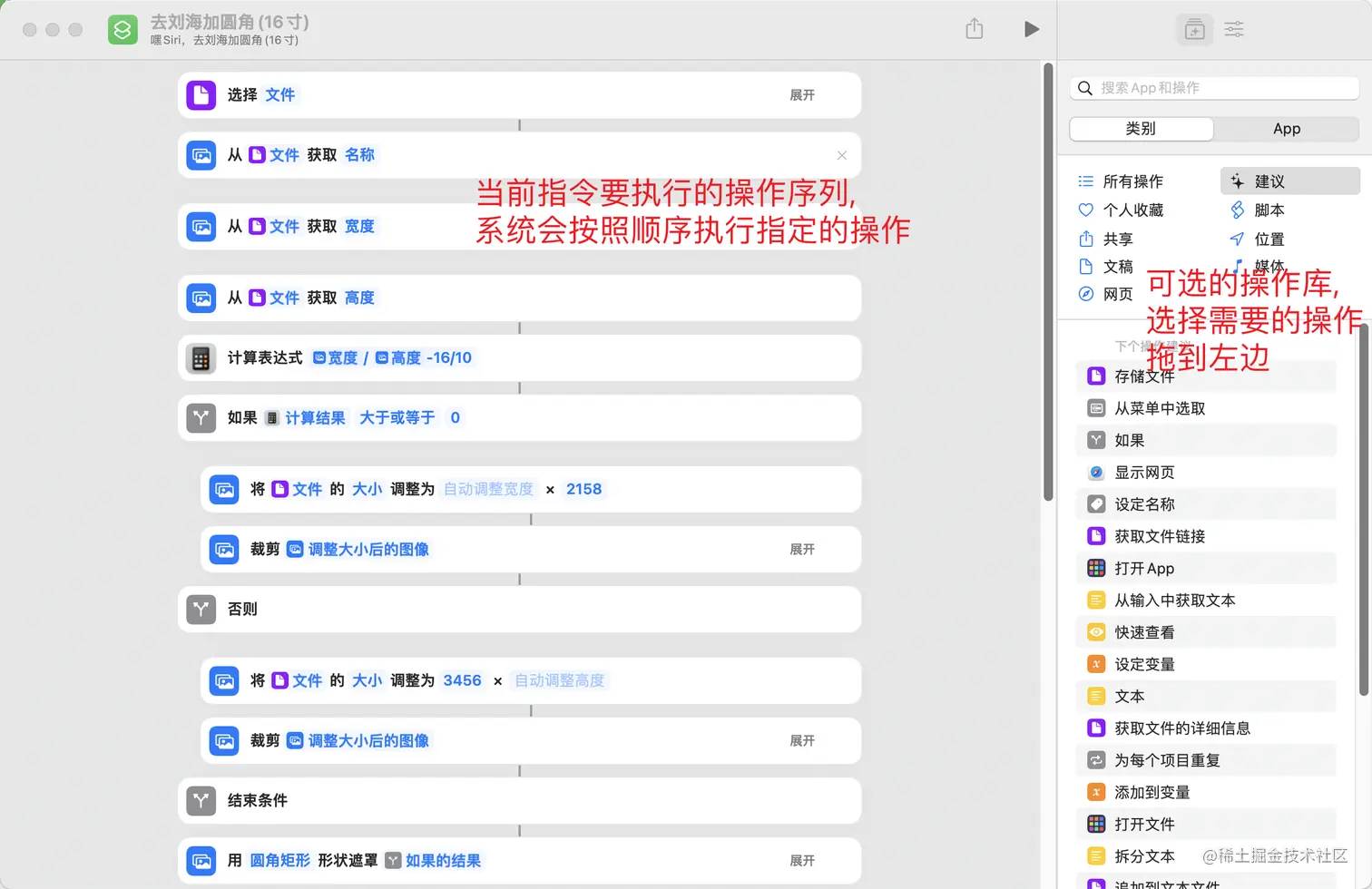
Task: Click the green Shortcuts app icon in titlebar
Action: [x=122, y=29]
